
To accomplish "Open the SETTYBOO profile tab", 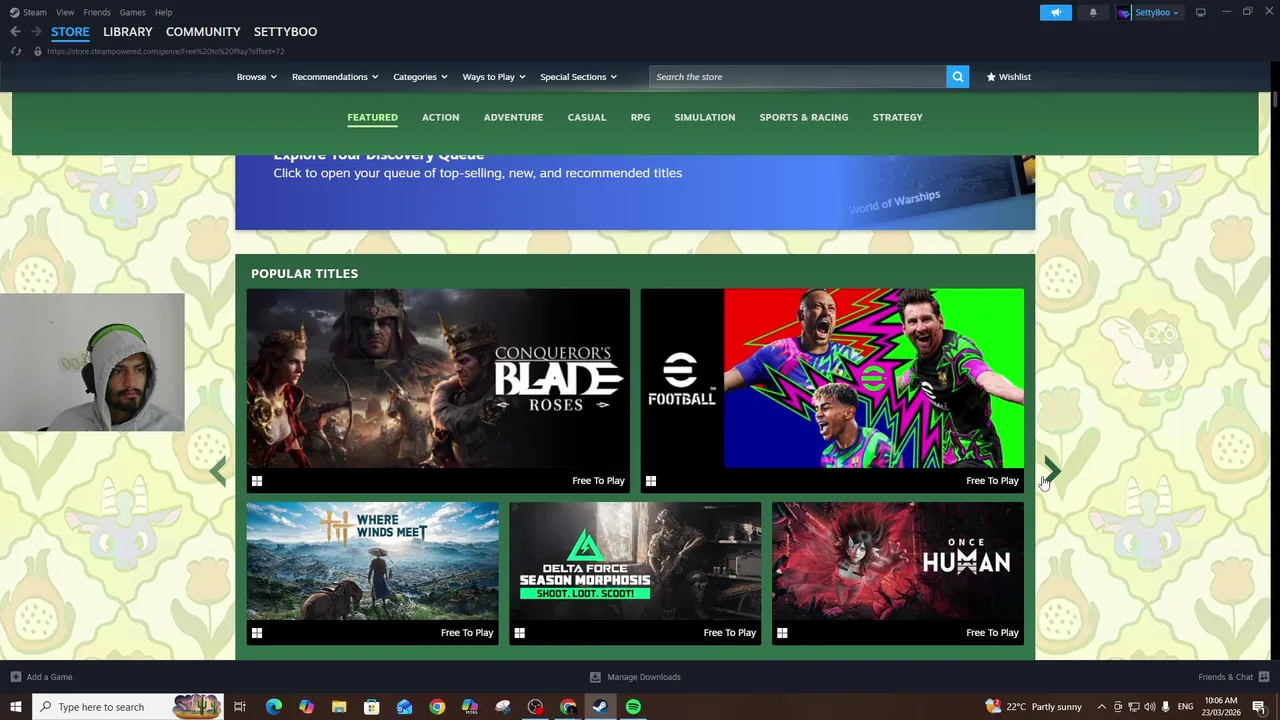I will click(285, 32).
